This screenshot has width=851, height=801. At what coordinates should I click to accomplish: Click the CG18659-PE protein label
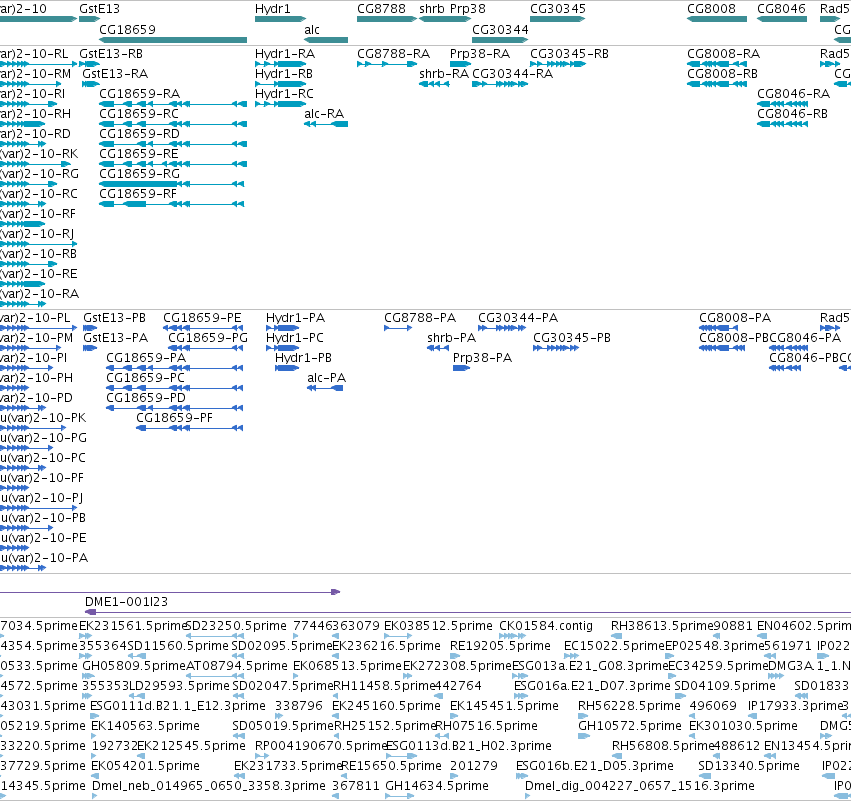click(202, 317)
